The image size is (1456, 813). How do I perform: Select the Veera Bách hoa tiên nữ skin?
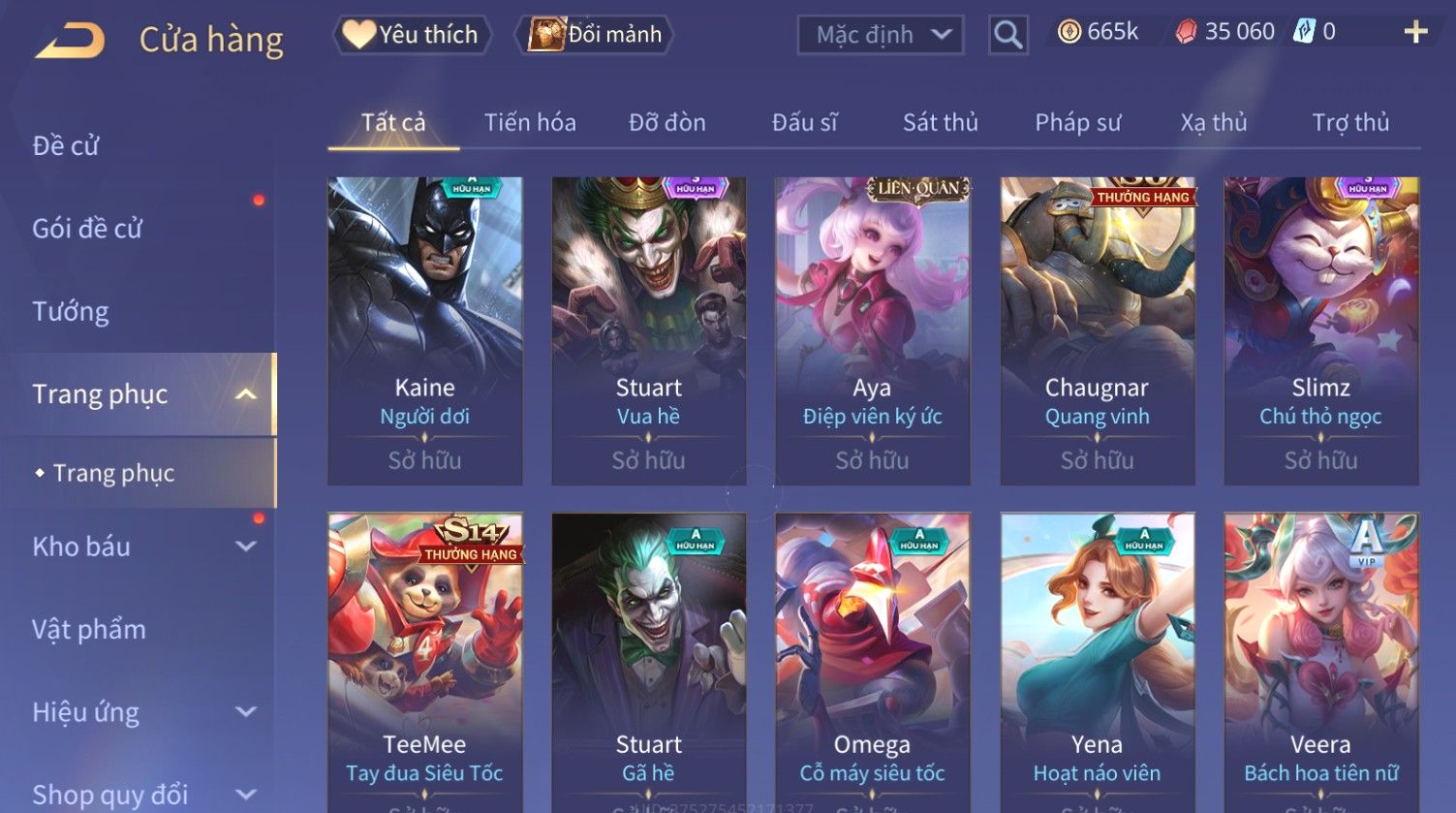pyautogui.click(x=1321, y=663)
